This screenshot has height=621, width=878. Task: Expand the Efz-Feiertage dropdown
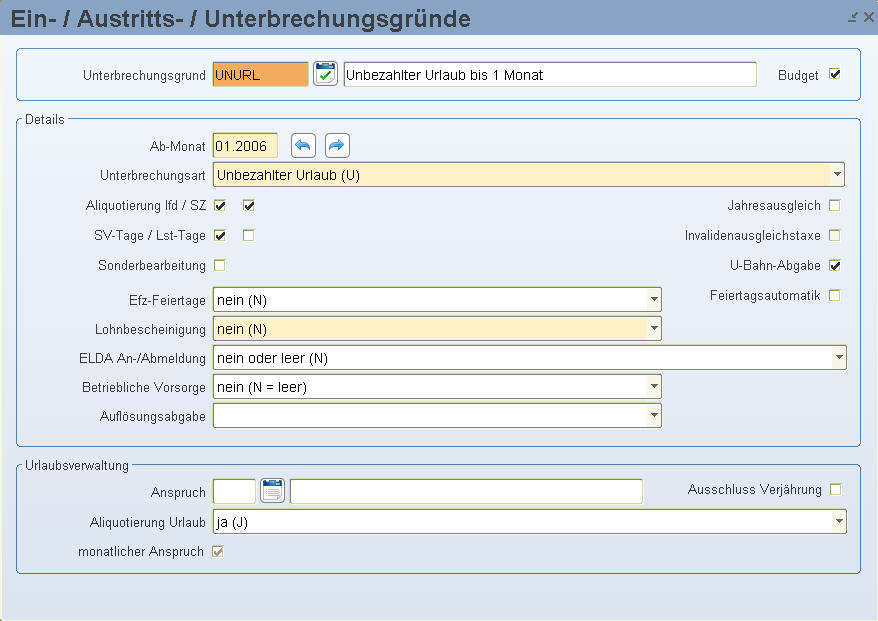coord(653,300)
